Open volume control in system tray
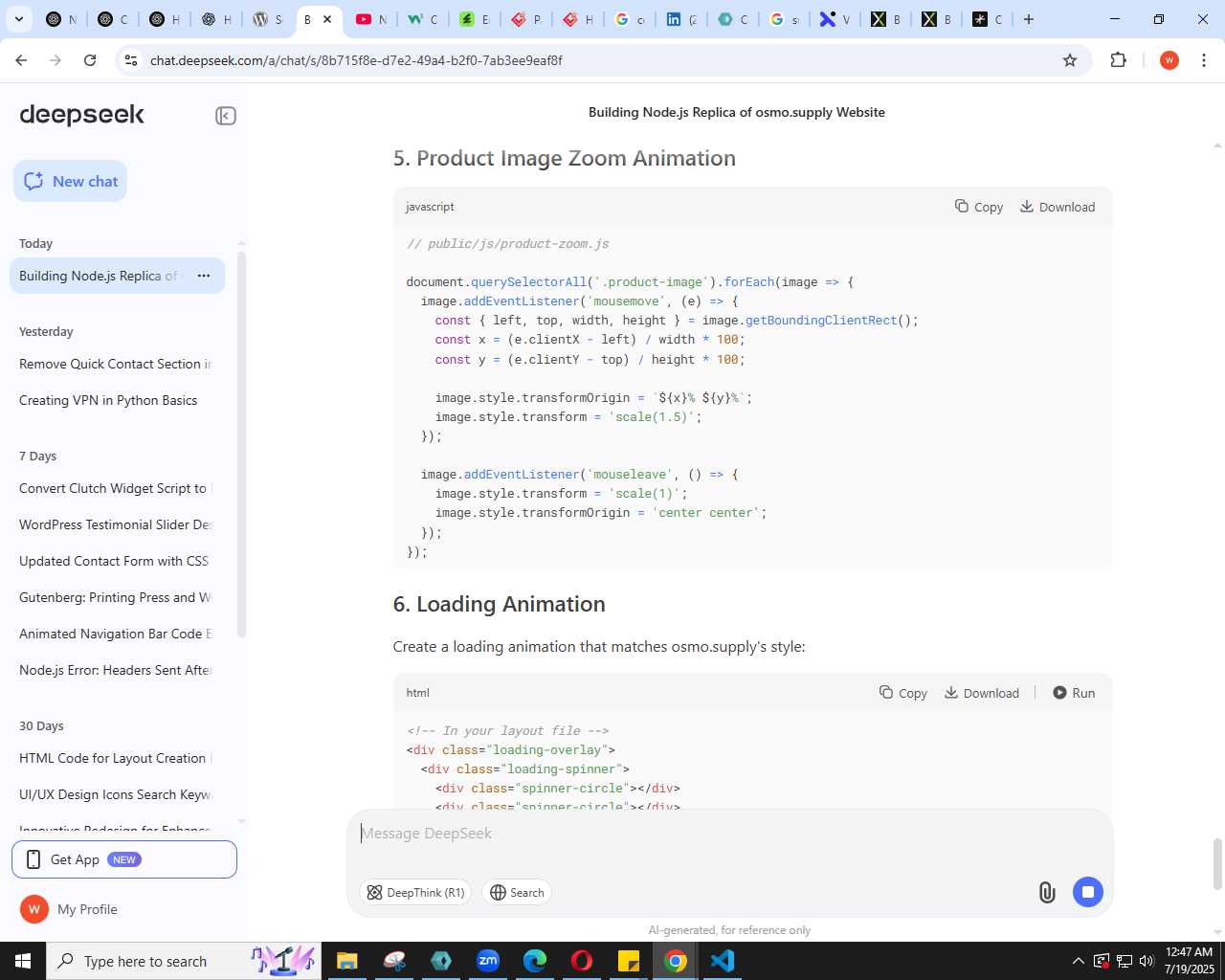The height and width of the screenshot is (980, 1225). tap(1147, 961)
